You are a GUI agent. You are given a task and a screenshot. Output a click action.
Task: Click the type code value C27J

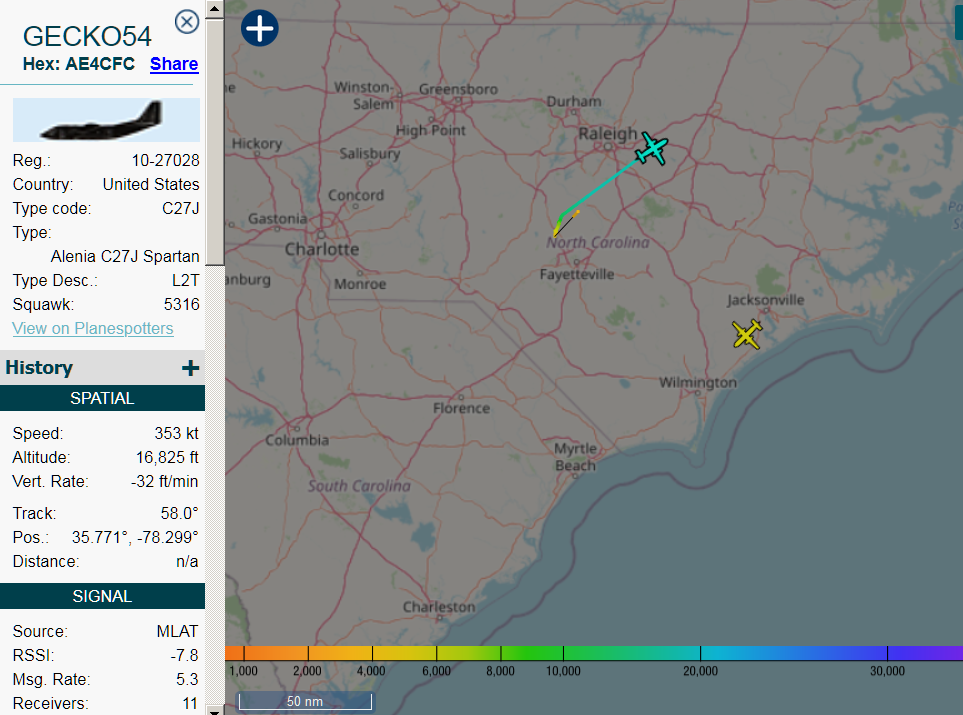click(x=181, y=208)
